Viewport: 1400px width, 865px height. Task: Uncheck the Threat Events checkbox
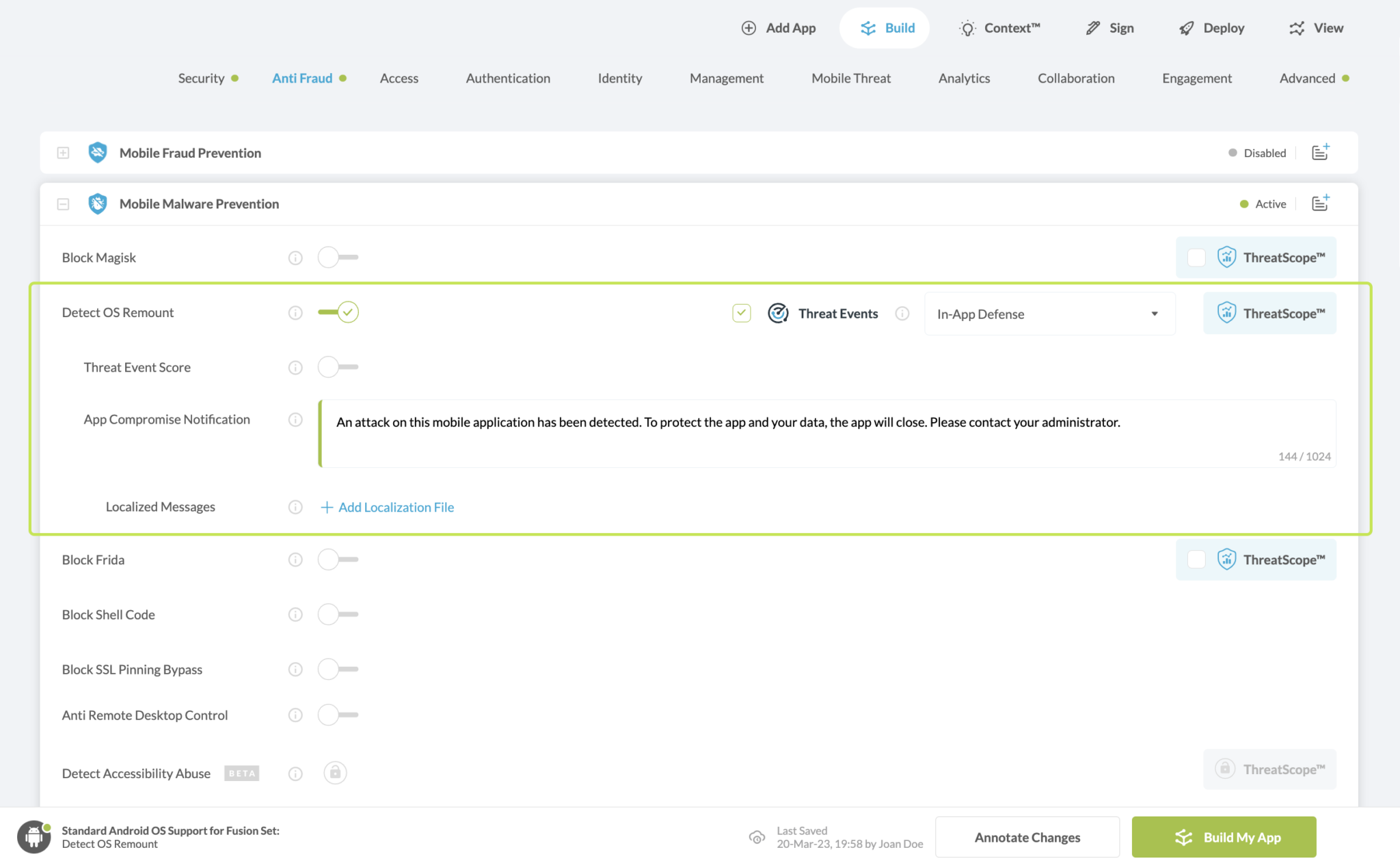coord(741,314)
